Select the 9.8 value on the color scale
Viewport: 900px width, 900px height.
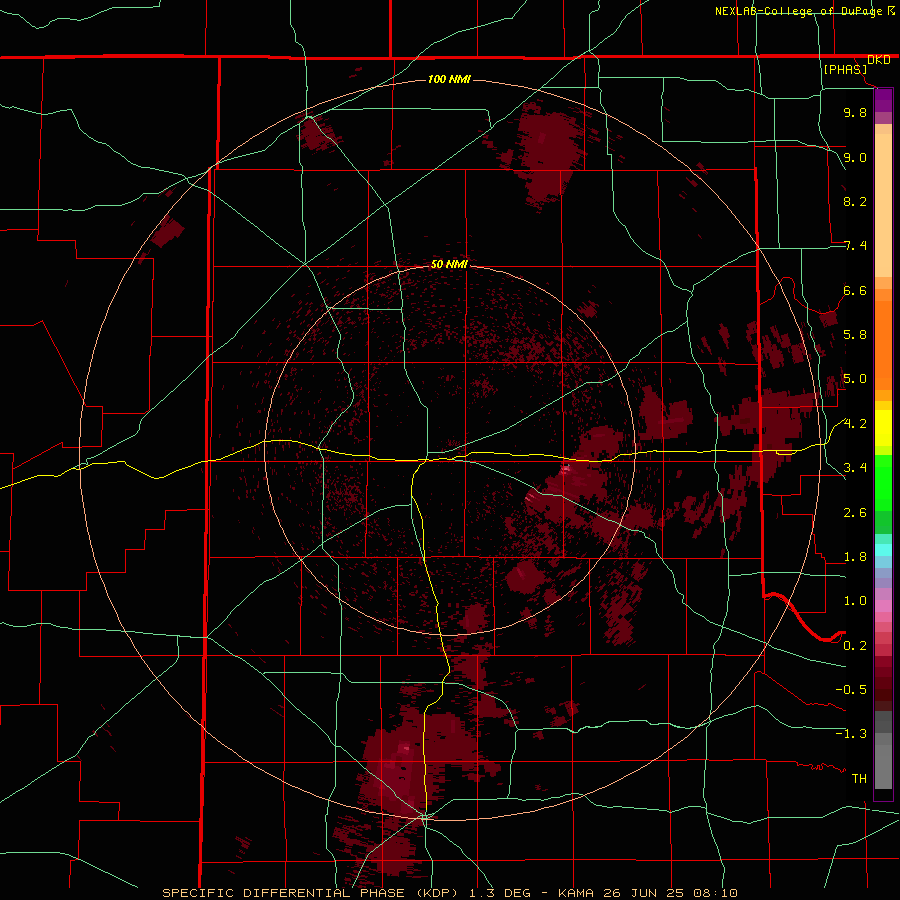tap(855, 112)
